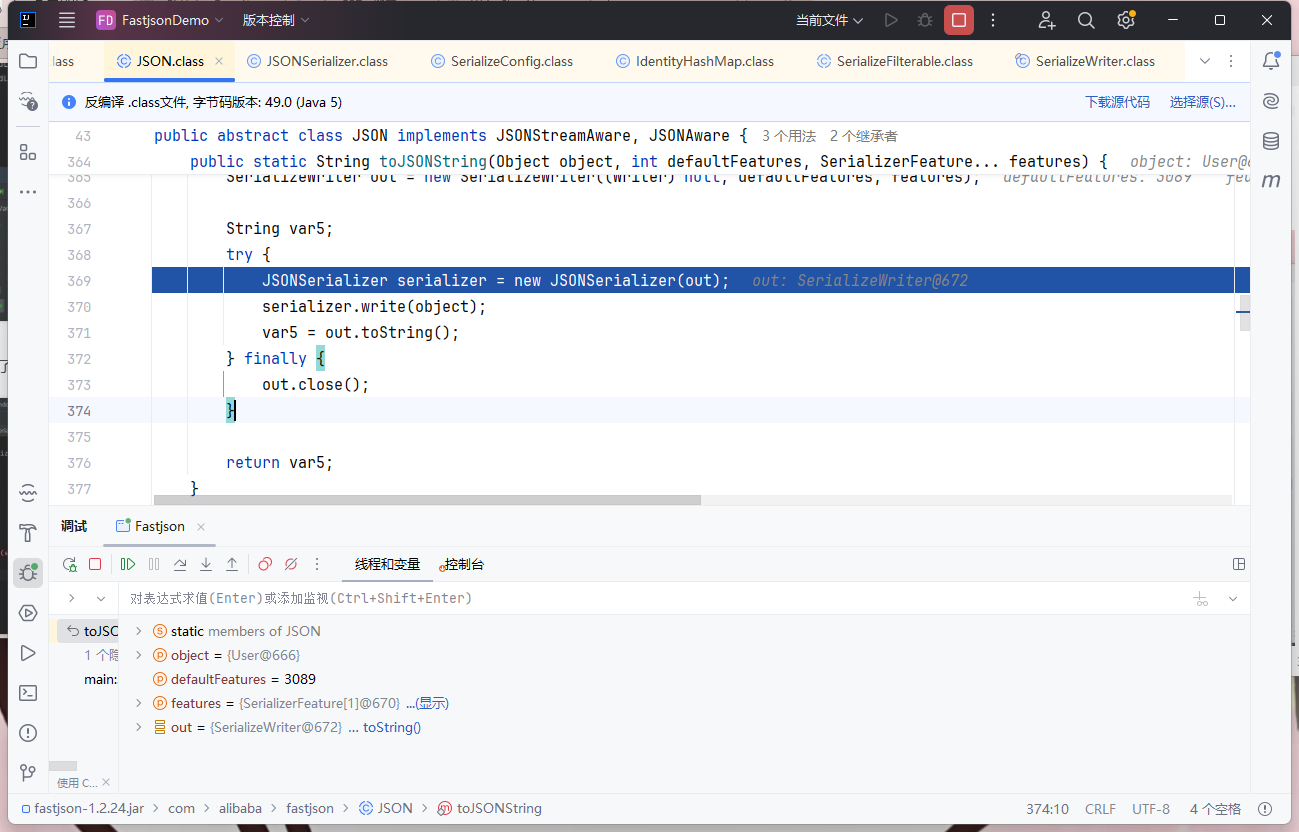Open the Database tool window icon
Viewport: 1299px width, 832px height.
[x=1271, y=141]
